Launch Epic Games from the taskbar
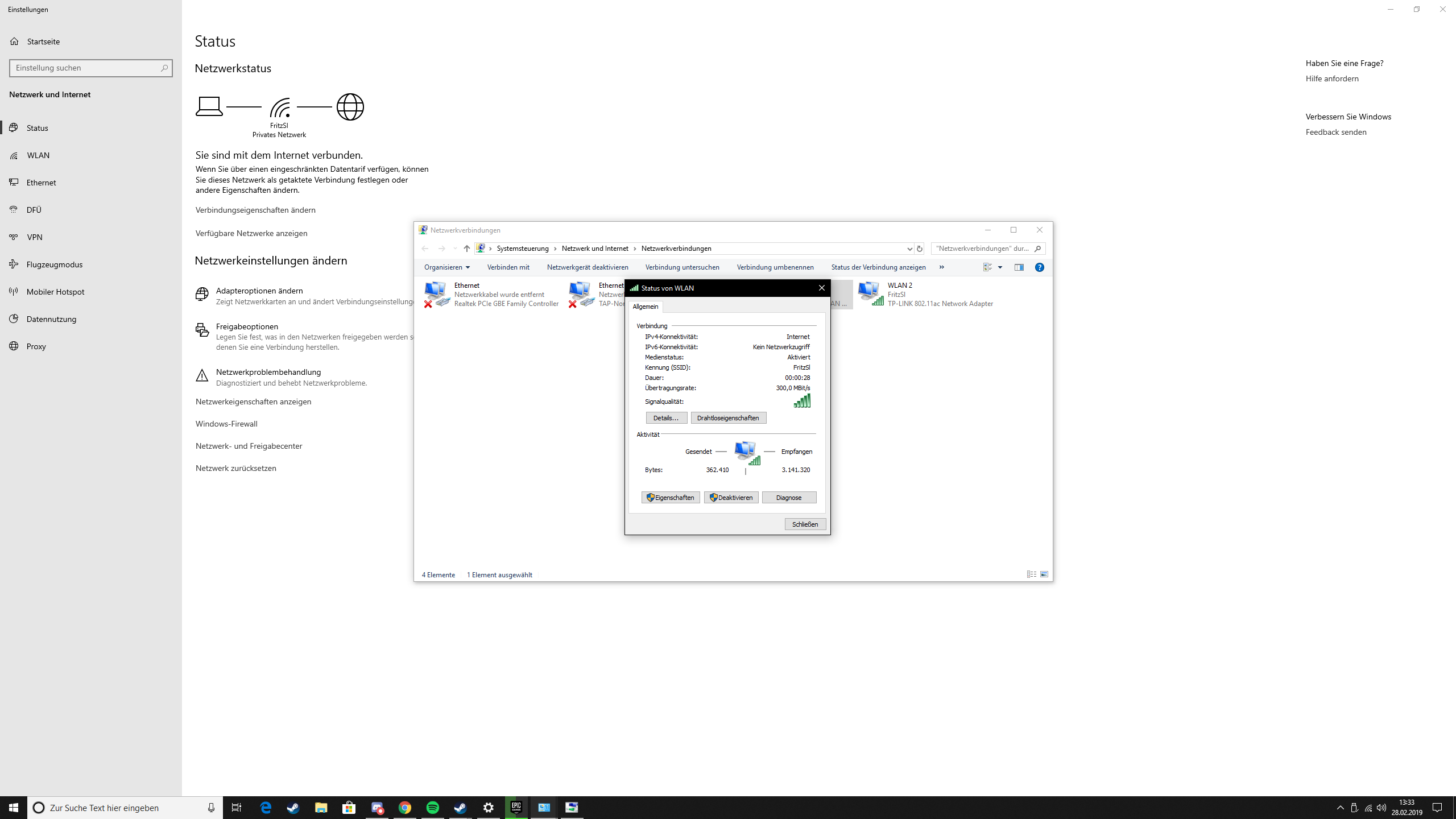This screenshot has width=1456, height=819. pos(516,807)
